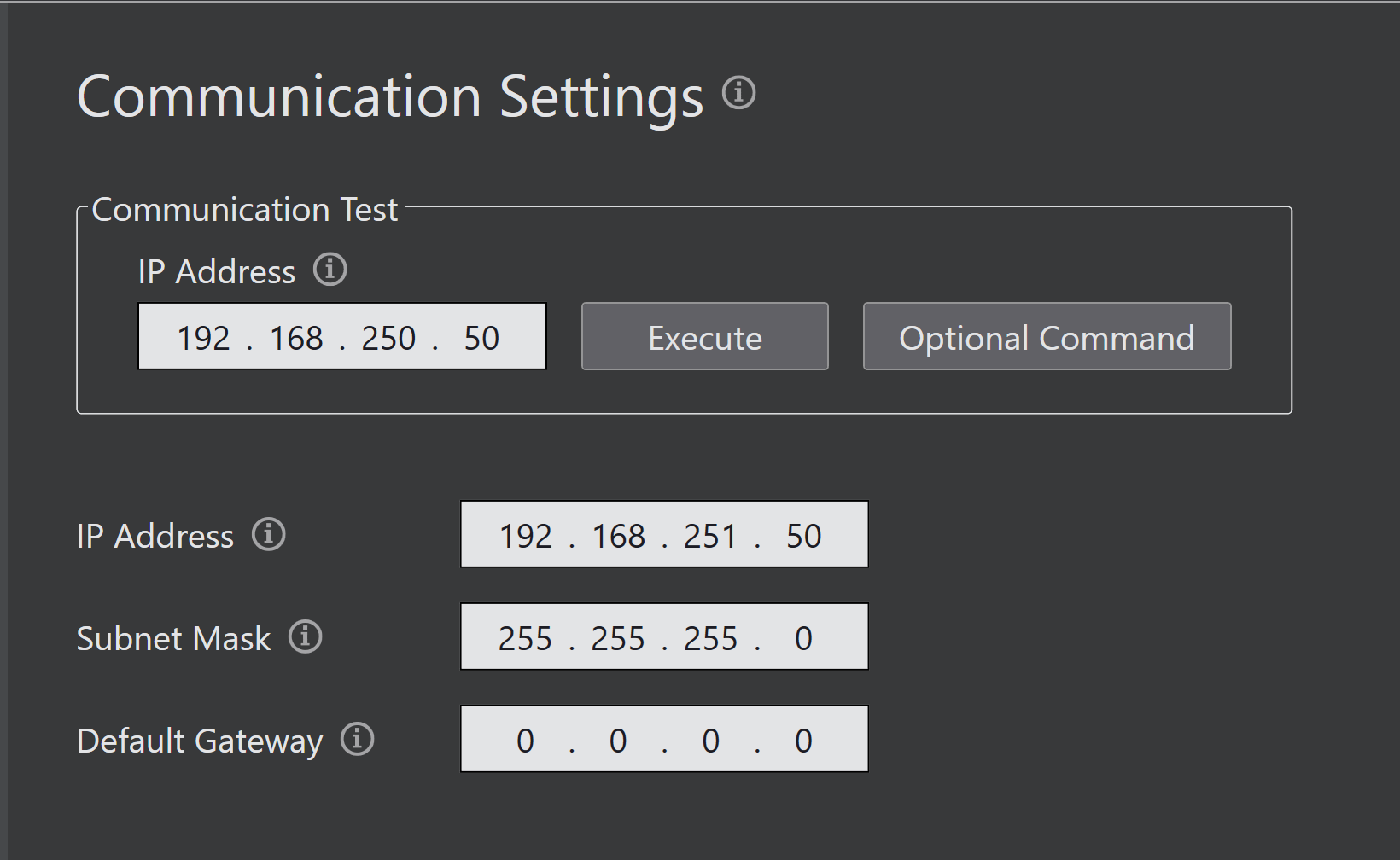Click octet 168 in Communication Test IP field
Viewport: 1400px width, 860px height.
[296, 338]
